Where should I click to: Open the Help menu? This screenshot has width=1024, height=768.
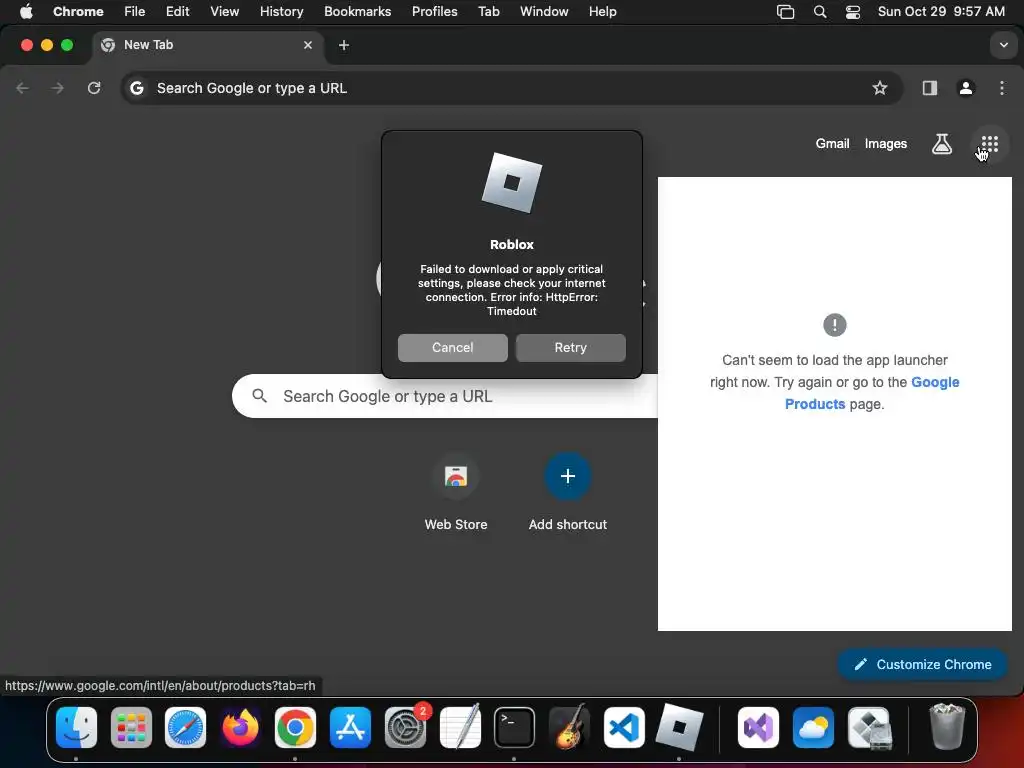(x=602, y=11)
